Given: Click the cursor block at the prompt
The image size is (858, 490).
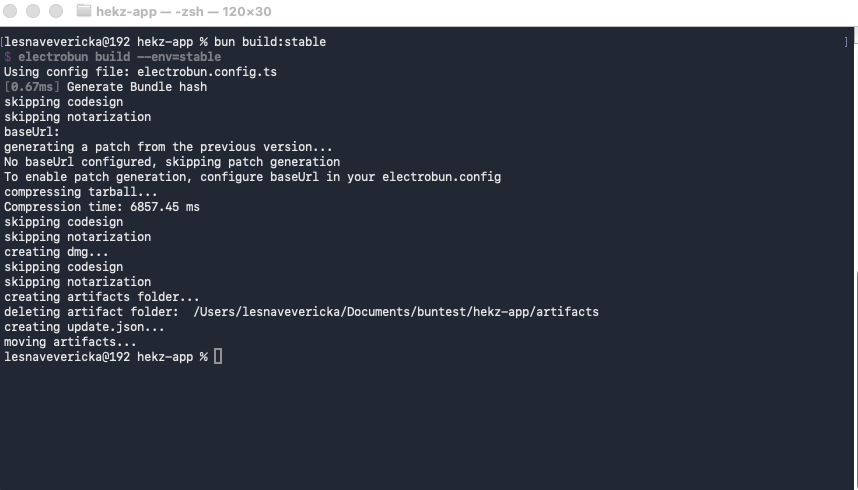Looking at the screenshot, I should click(218, 356).
